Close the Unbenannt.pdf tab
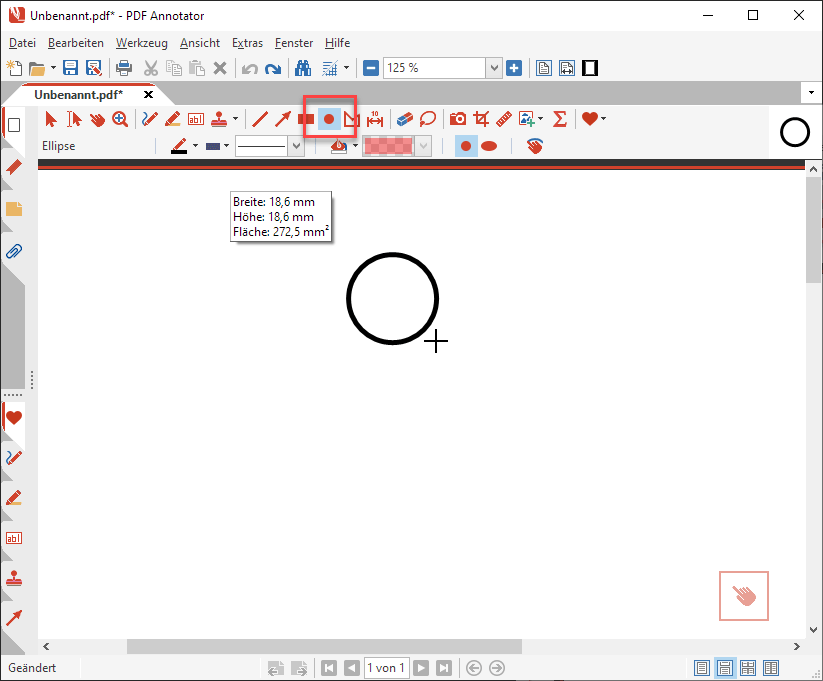The height and width of the screenshot is (681, 823). point(149,95)
